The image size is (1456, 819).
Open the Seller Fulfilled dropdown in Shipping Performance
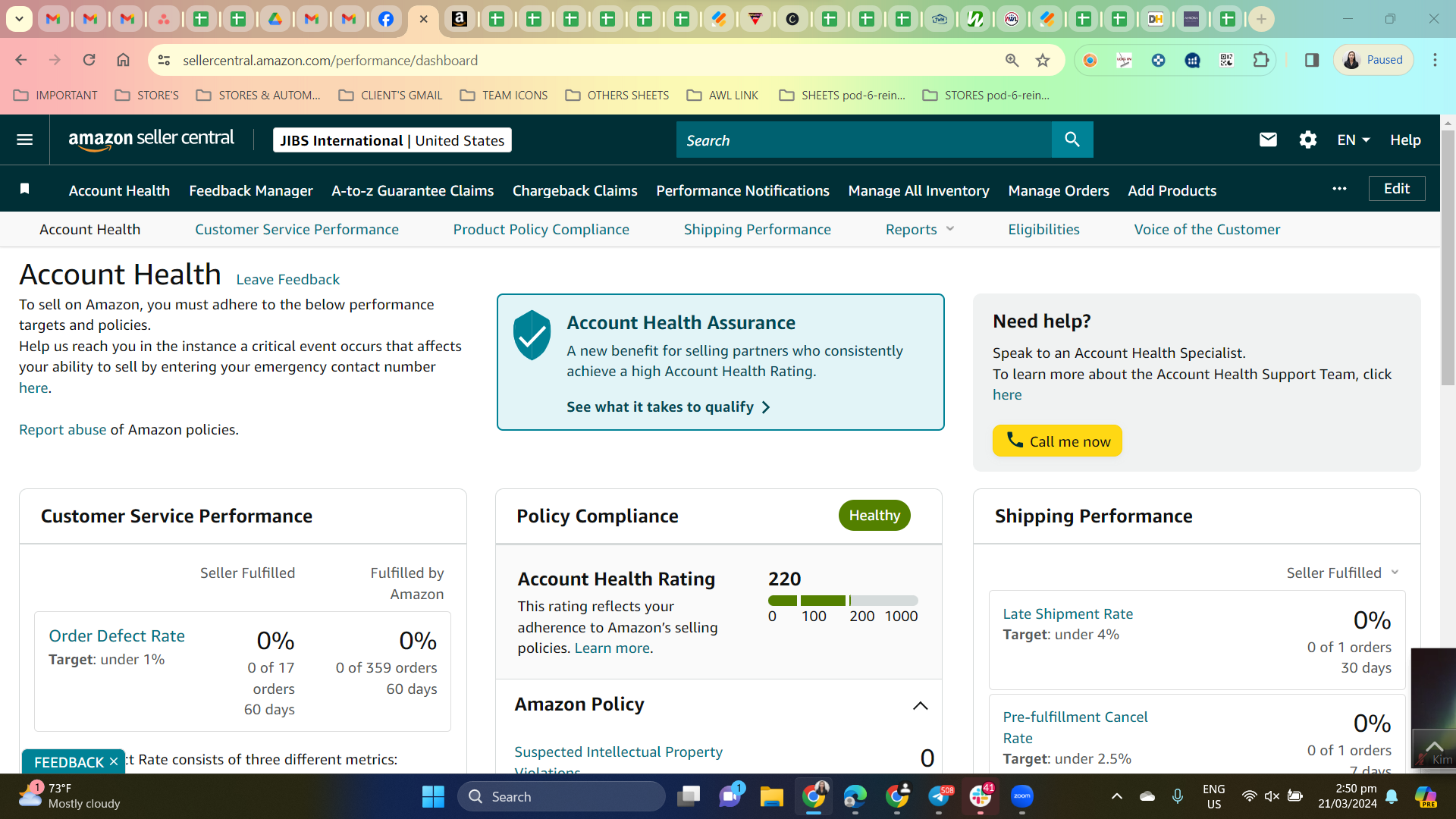tap(1342, 573)
